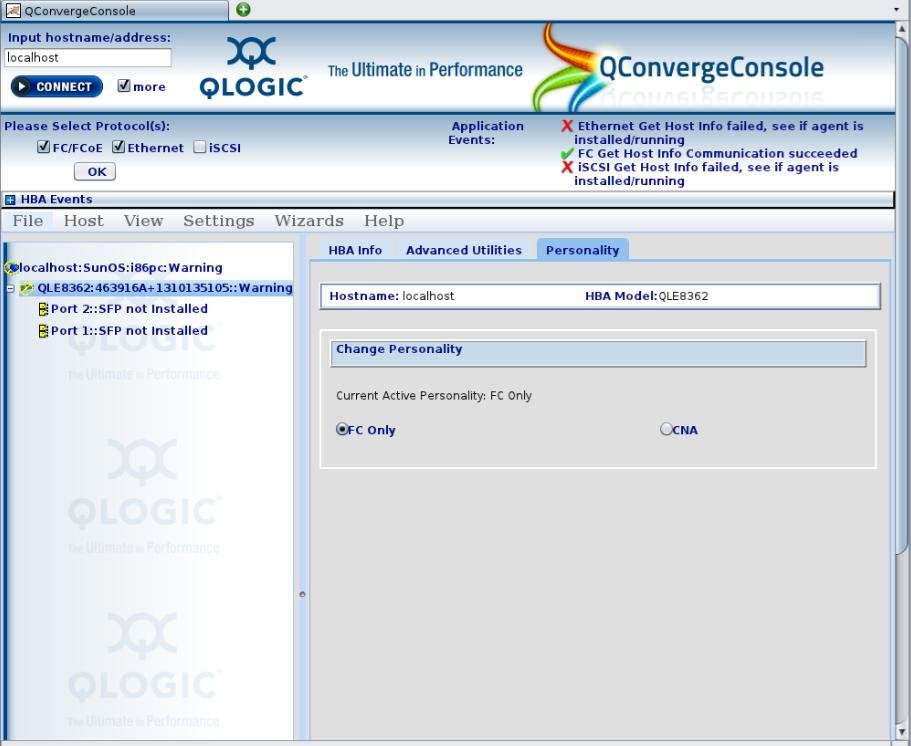Select 'Port 2::SFP not Installed' row
Image resolution: width=911 pixels, height=746 pixels.
pyautogui.click(x=129, y=309)
